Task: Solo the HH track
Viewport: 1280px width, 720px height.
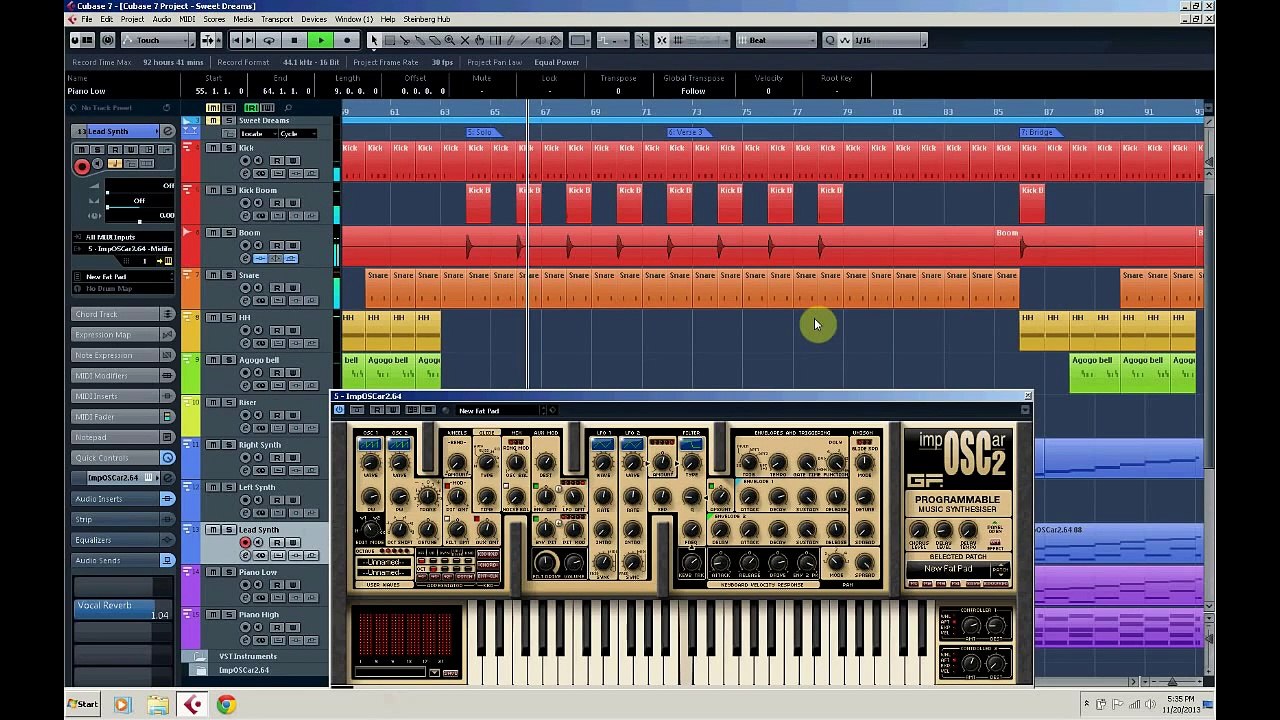Action: pos(228,317)
